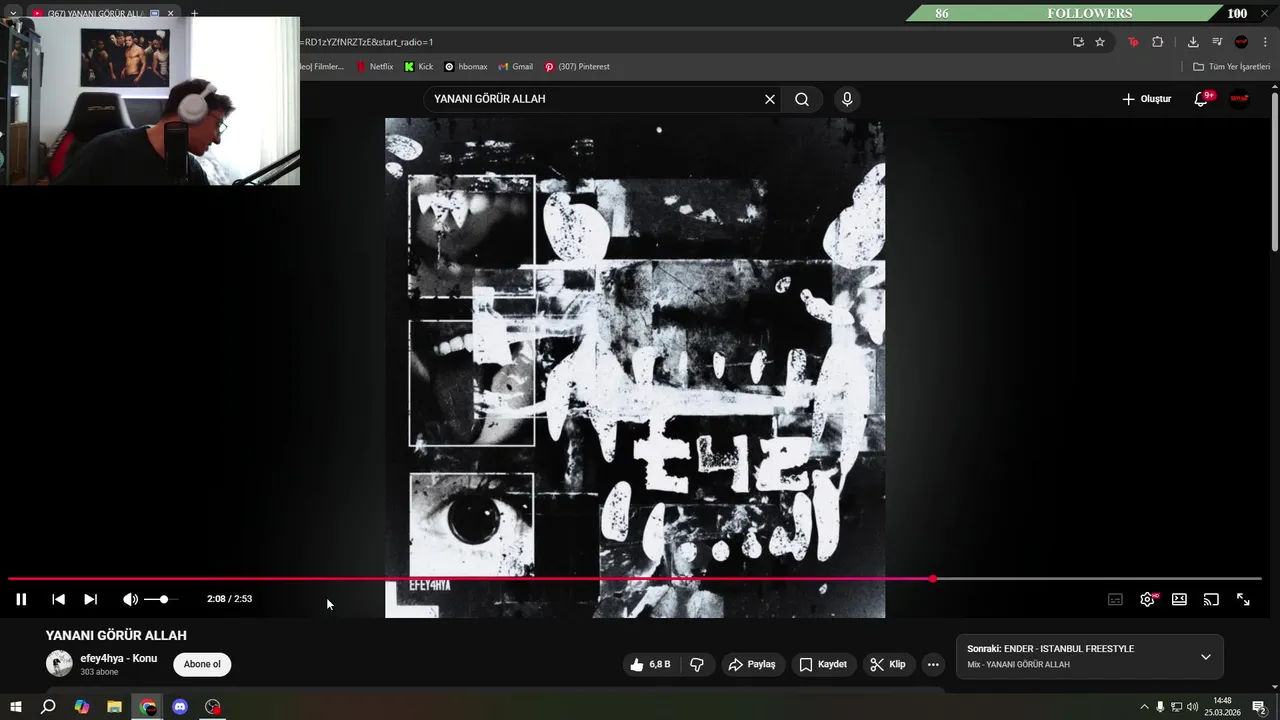
Task: Open Chrome media controls icon
Action: [x=1217, y=42]
